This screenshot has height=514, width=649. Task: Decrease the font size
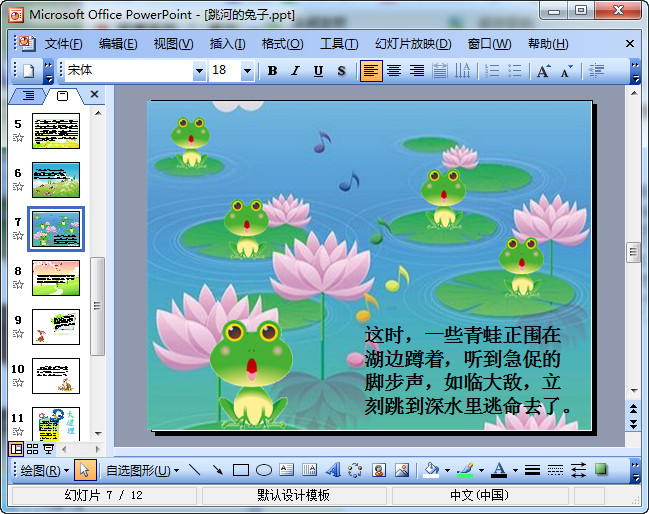click(567, 71)
